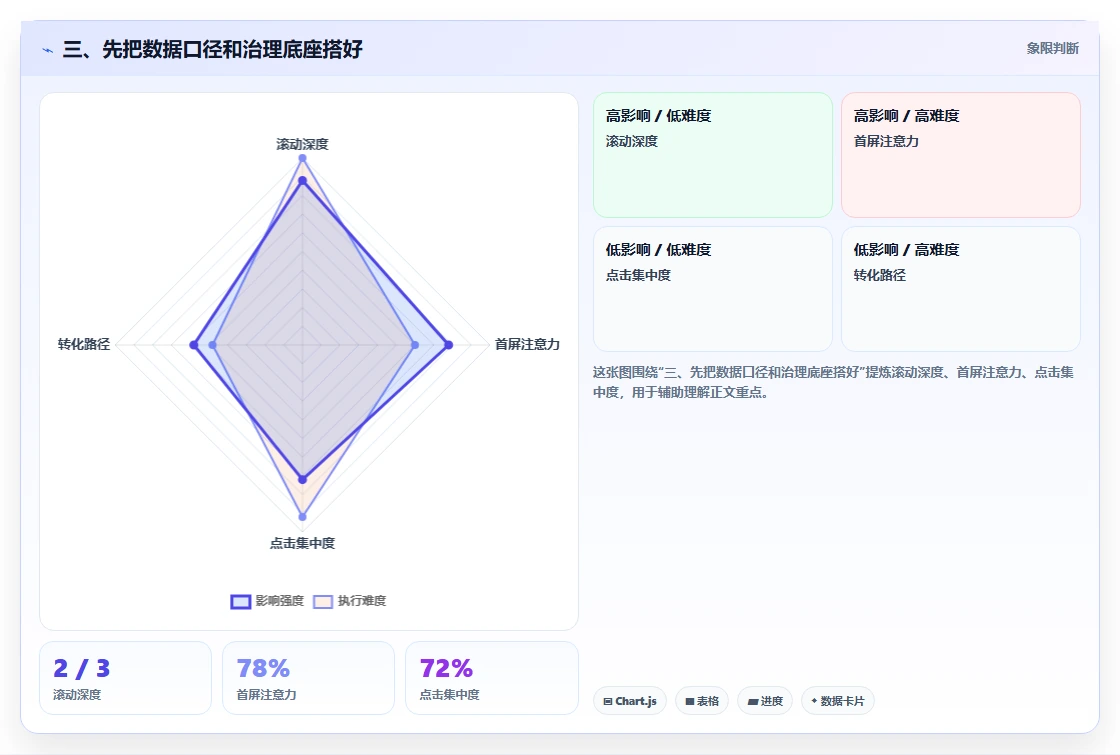
Task: Click the section title 三、先把数据口径和治理底座搭好
Action: pyautogui.click(x=213, y=49)
